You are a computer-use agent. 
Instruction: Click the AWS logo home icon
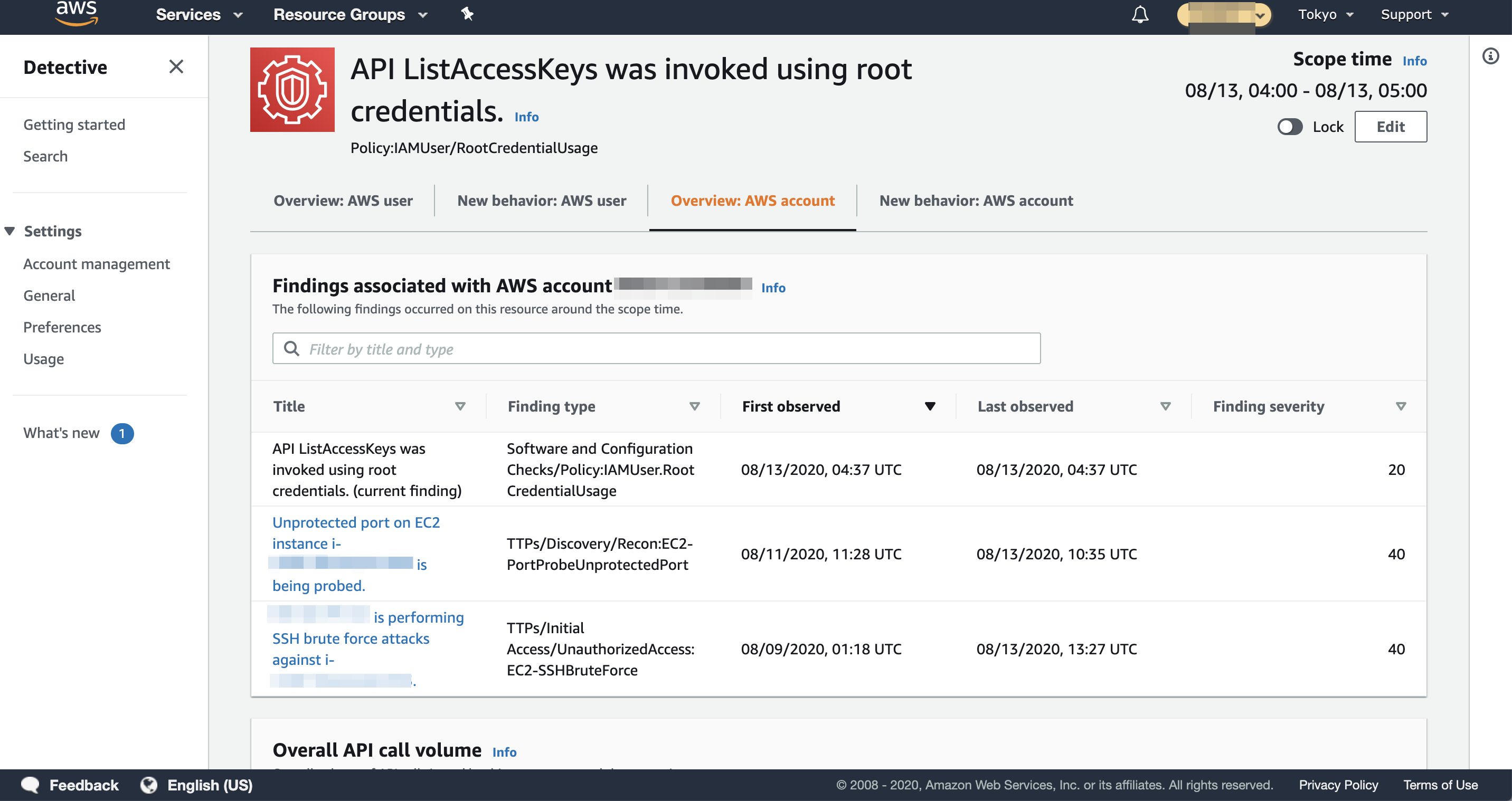[77, 14]
